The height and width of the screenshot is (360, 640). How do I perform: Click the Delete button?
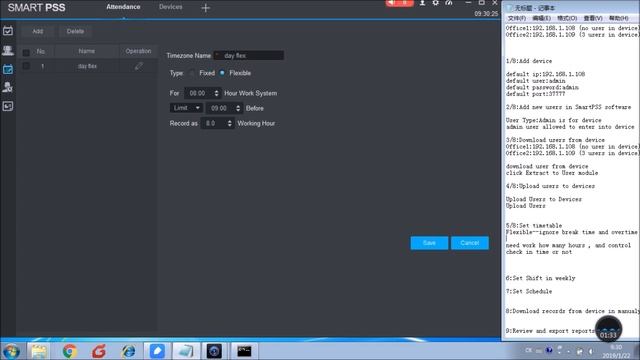[x=75, y=31]
